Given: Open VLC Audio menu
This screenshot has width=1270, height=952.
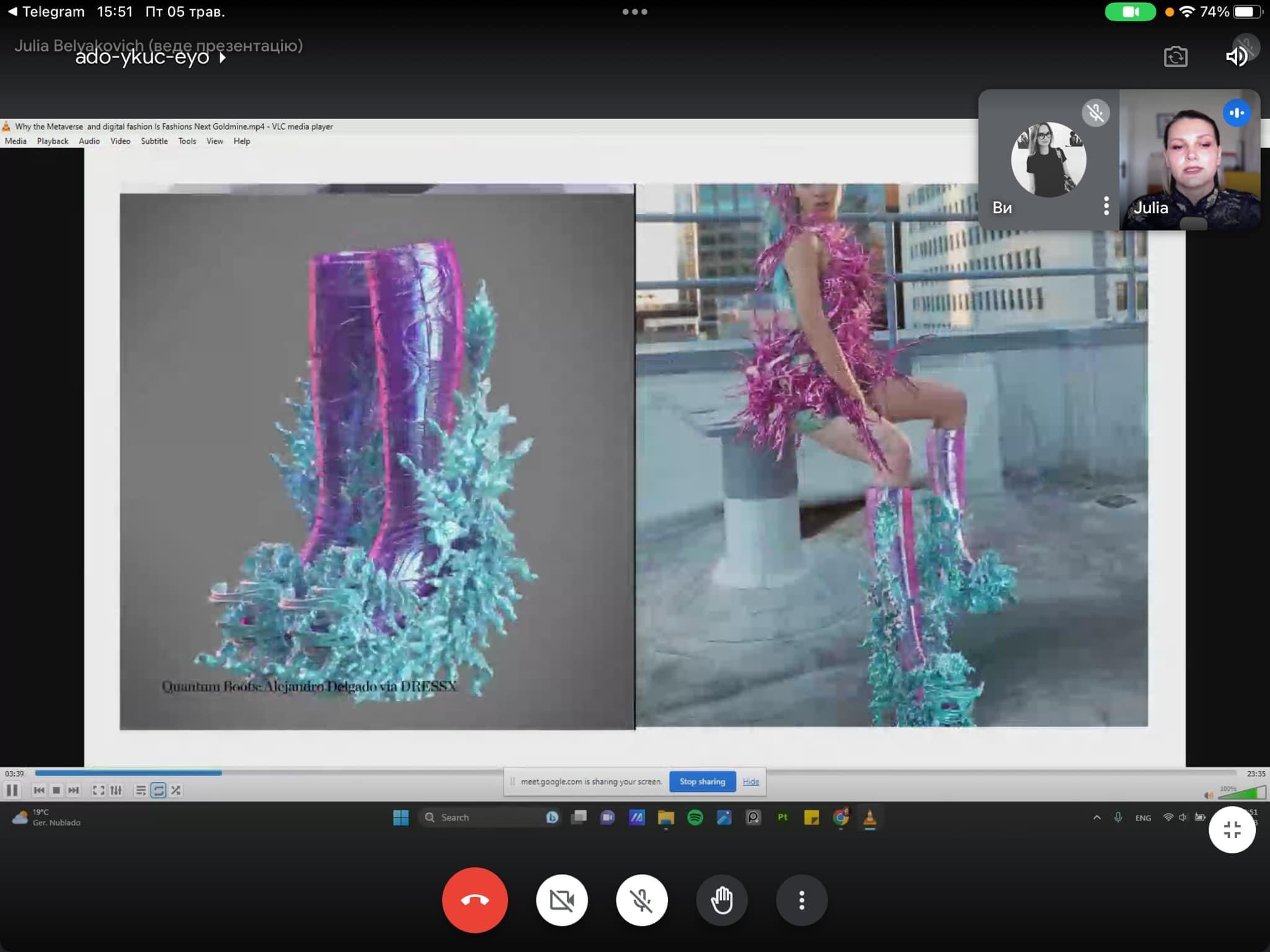Looking at the screenshot, I should tap(89, 141).
